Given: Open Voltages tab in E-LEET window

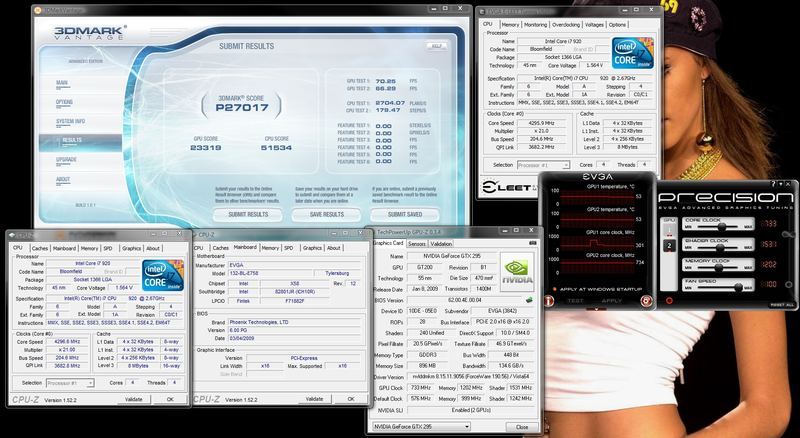Looking at the screenshot, I should 594,25.
